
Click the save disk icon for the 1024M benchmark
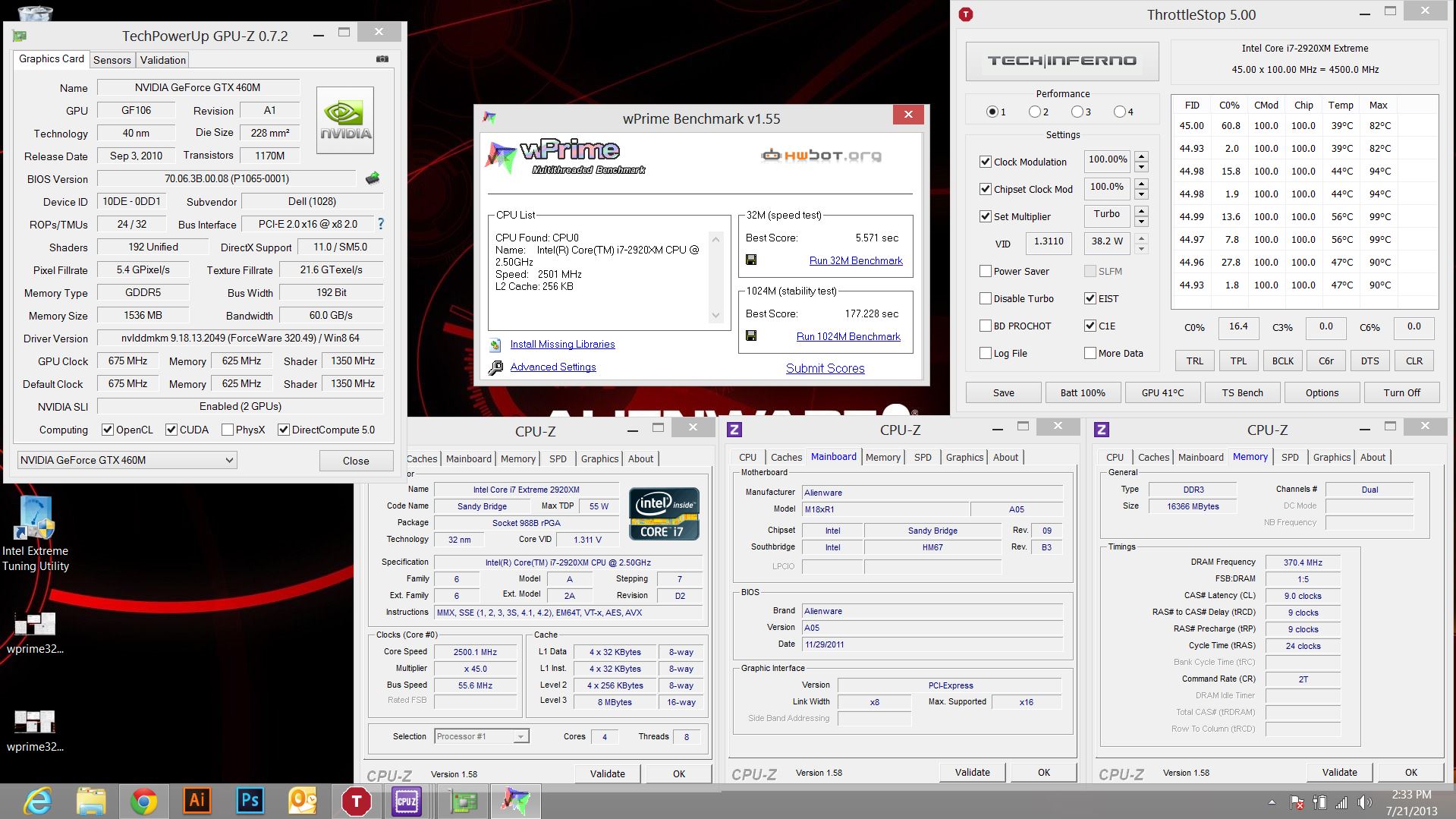click(x=751, y=335)
